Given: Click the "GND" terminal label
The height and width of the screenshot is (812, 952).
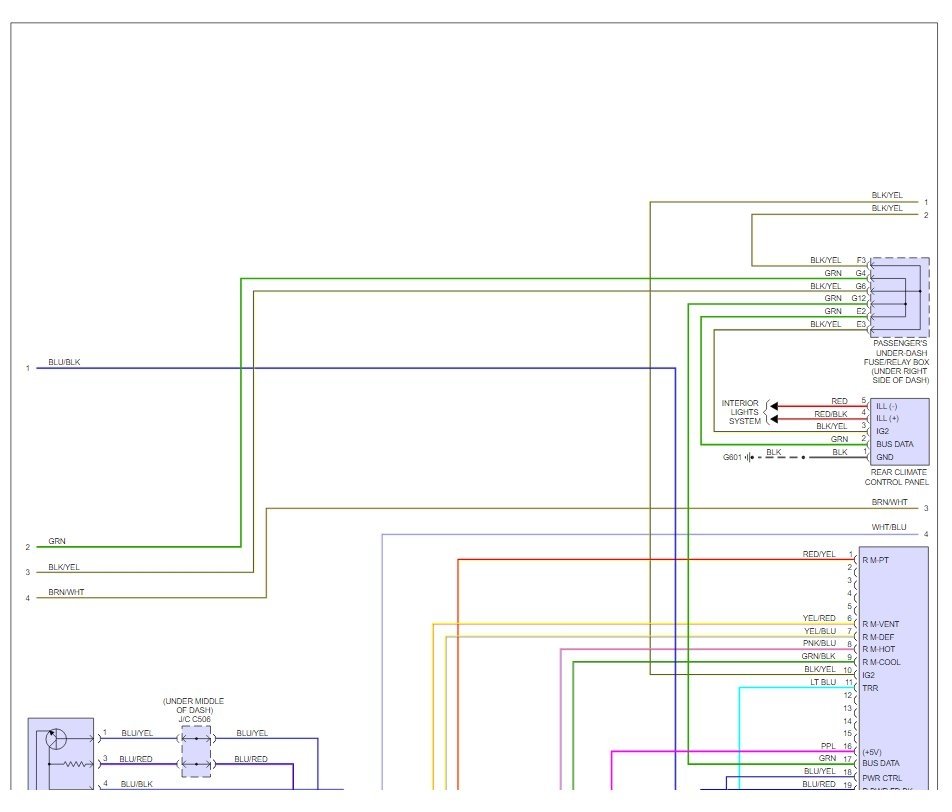Looking at the screenshot, I should pyautogui.click(x=885, y=457).
